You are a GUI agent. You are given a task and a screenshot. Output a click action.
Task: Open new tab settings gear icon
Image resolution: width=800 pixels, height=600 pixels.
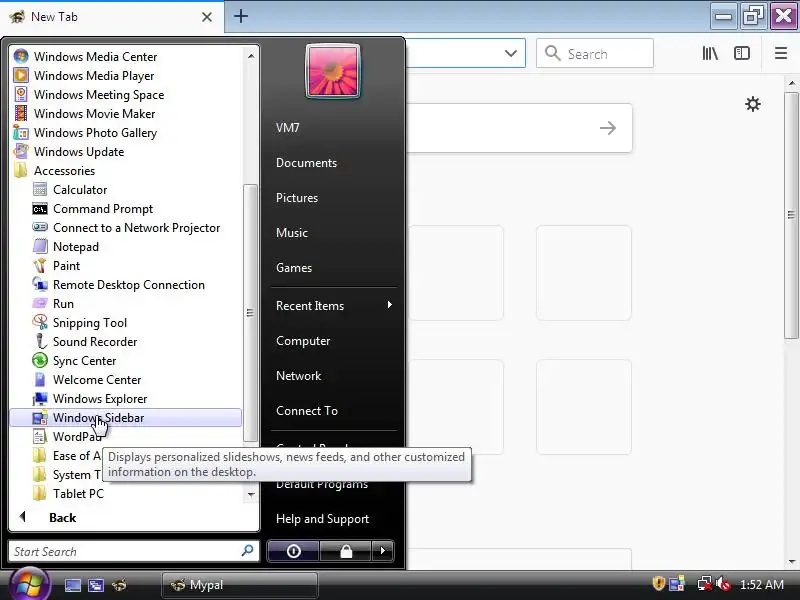click(x=753, y=104)
